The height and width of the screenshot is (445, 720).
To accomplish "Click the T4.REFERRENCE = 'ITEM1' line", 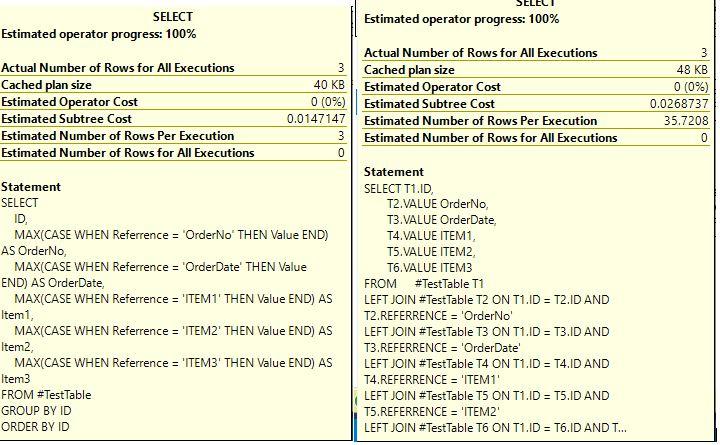I will point(432,380).
